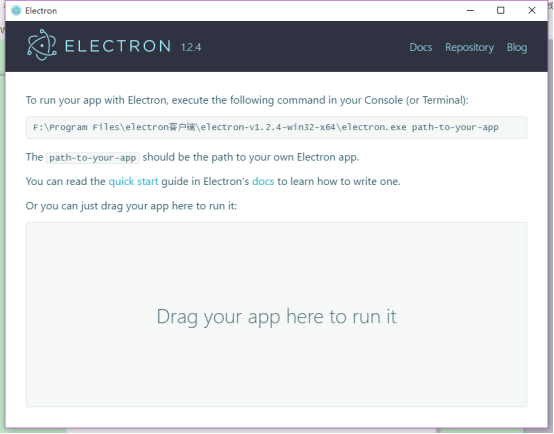Open the Blog link
The height and width of the screenshot is (434, 554).
[x=517, y=47]
